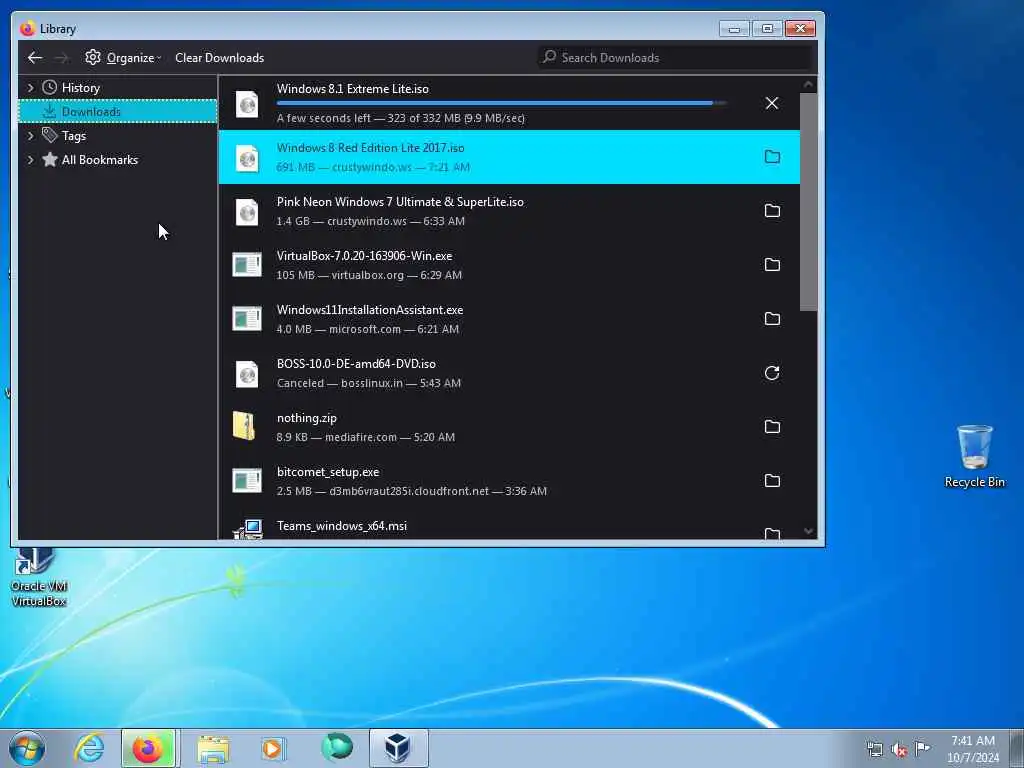This screenshot has height=768, width=1024.
Task: Select the Windows 8.1 Extreme Lite.iso file name
Action: pos(353,89)
